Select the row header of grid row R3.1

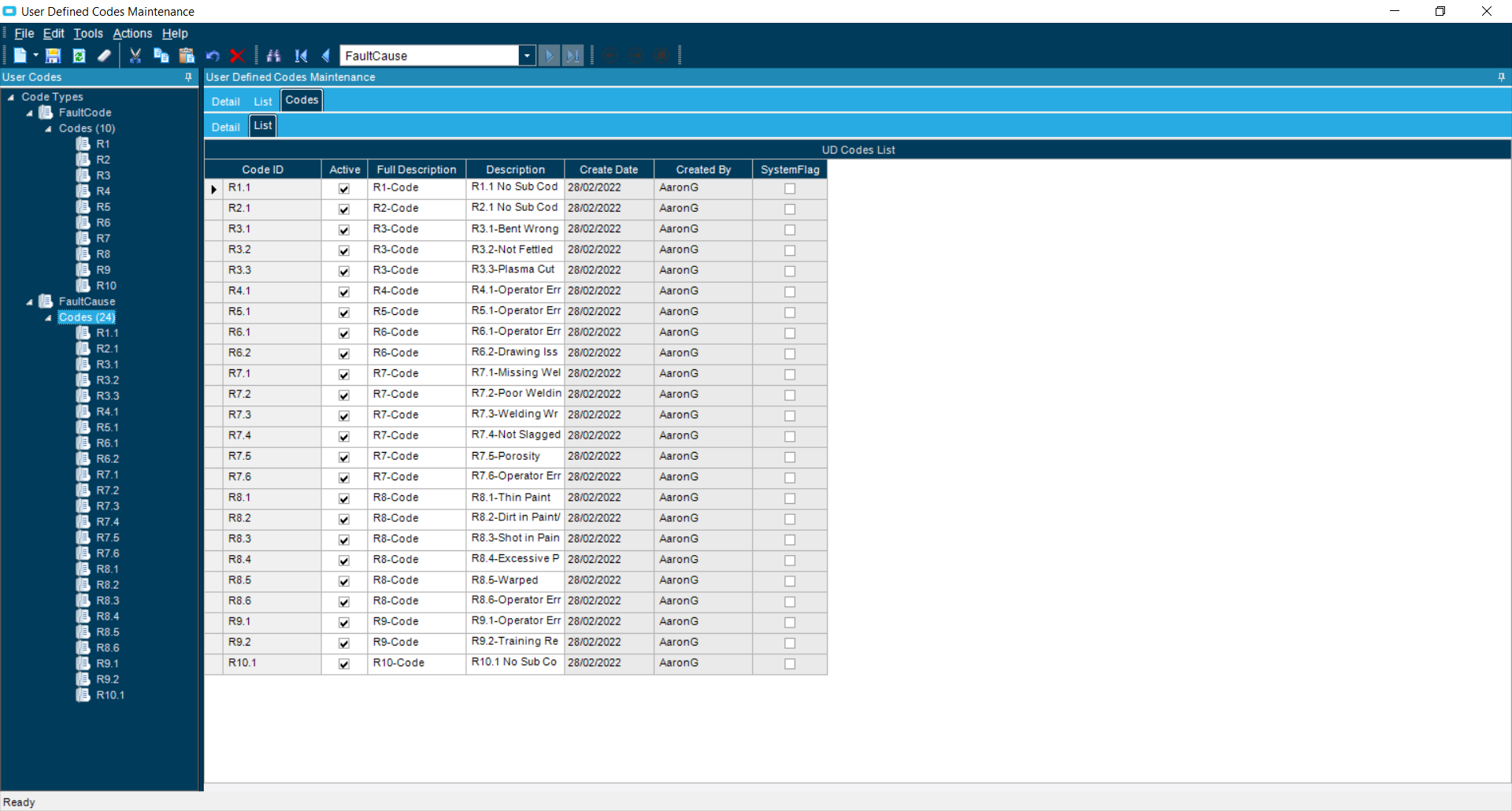(213, 230)
